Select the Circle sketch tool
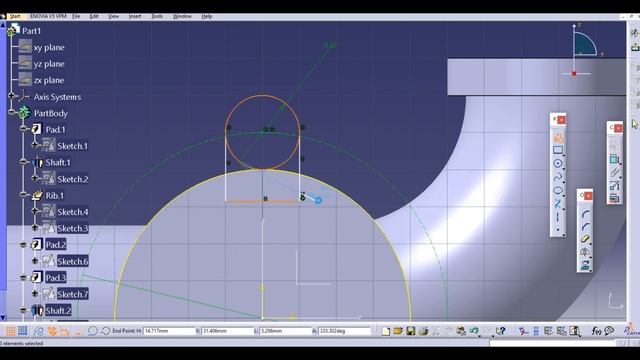The height and width of the screenshot is (360, 640). [558, 164]
